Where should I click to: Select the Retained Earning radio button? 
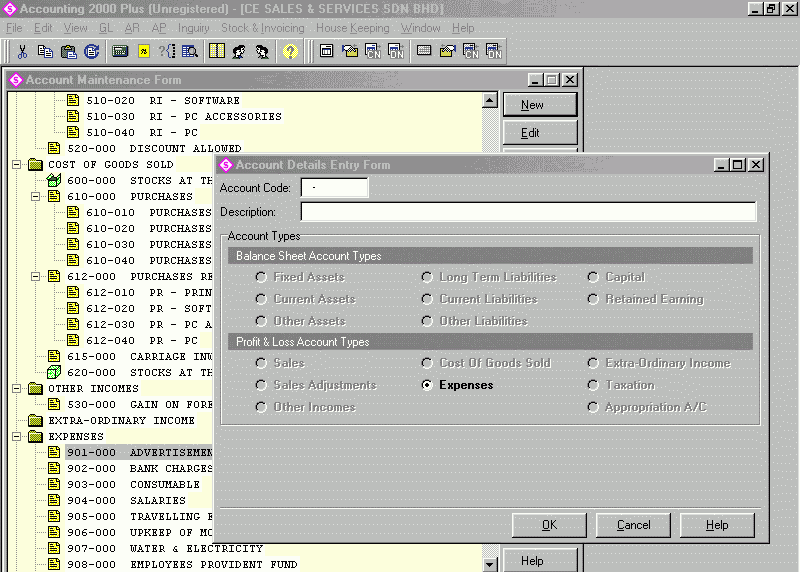click(593, 299)
